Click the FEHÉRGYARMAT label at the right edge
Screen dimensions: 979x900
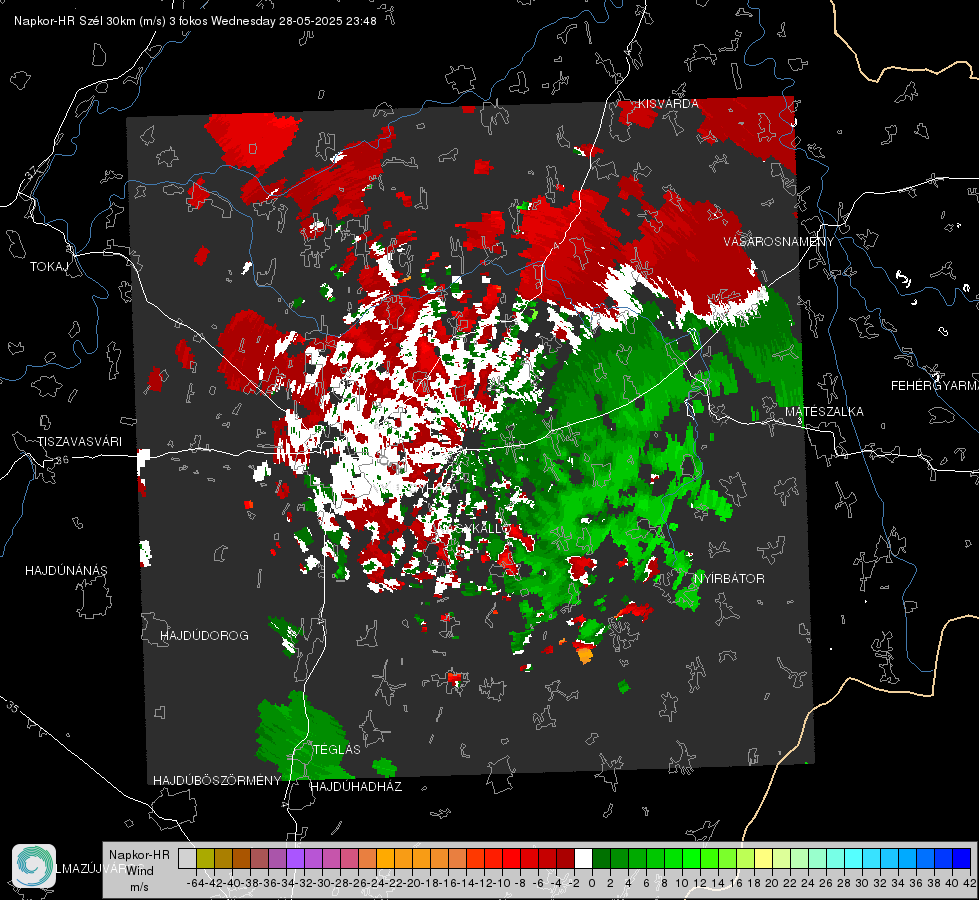935,385
